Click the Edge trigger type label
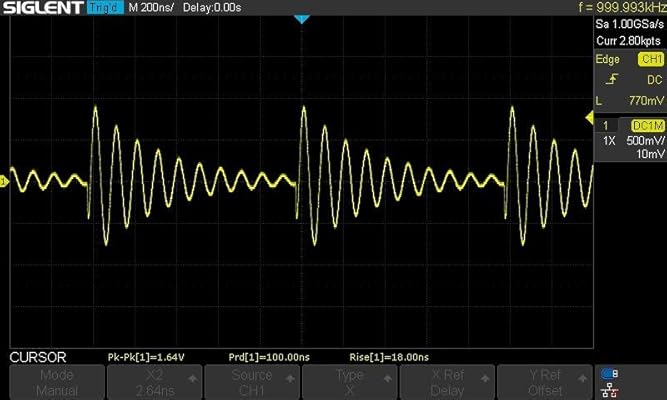This screenshot has height=400, width=667. click(607, 59)
